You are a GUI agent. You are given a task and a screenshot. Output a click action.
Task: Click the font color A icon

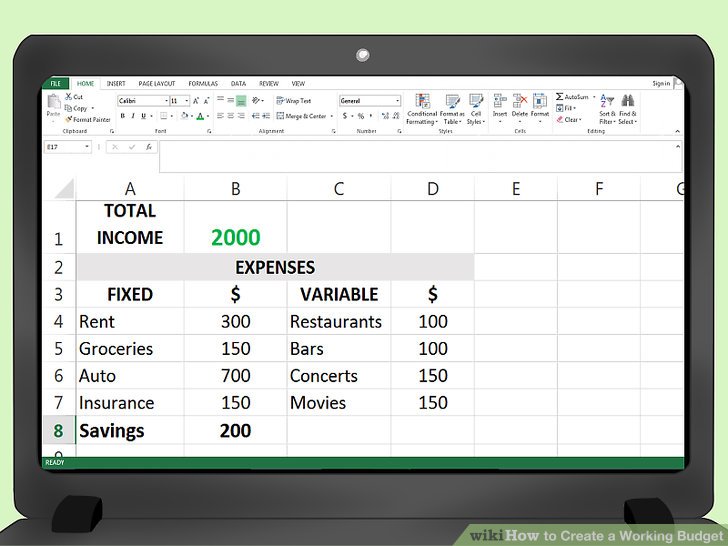pyautogui.click(x=200, y=116)
